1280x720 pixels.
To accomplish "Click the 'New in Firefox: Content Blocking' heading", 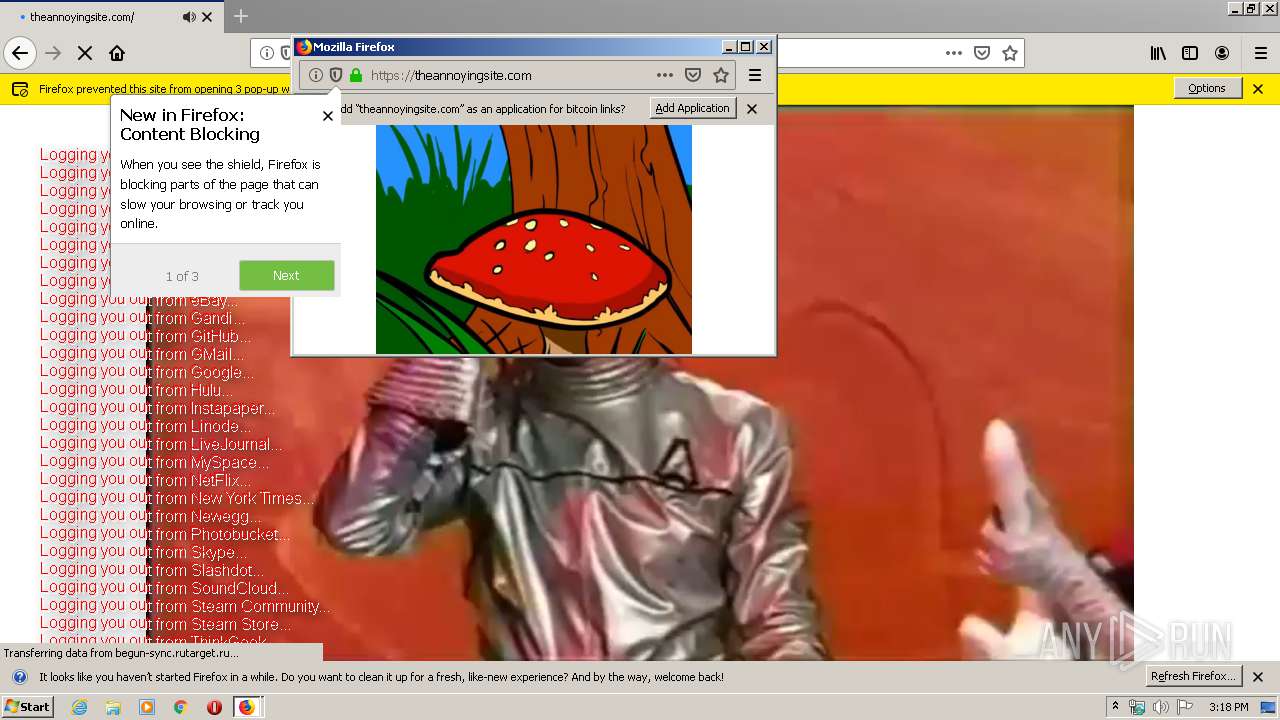I will [x=190, y=125].
